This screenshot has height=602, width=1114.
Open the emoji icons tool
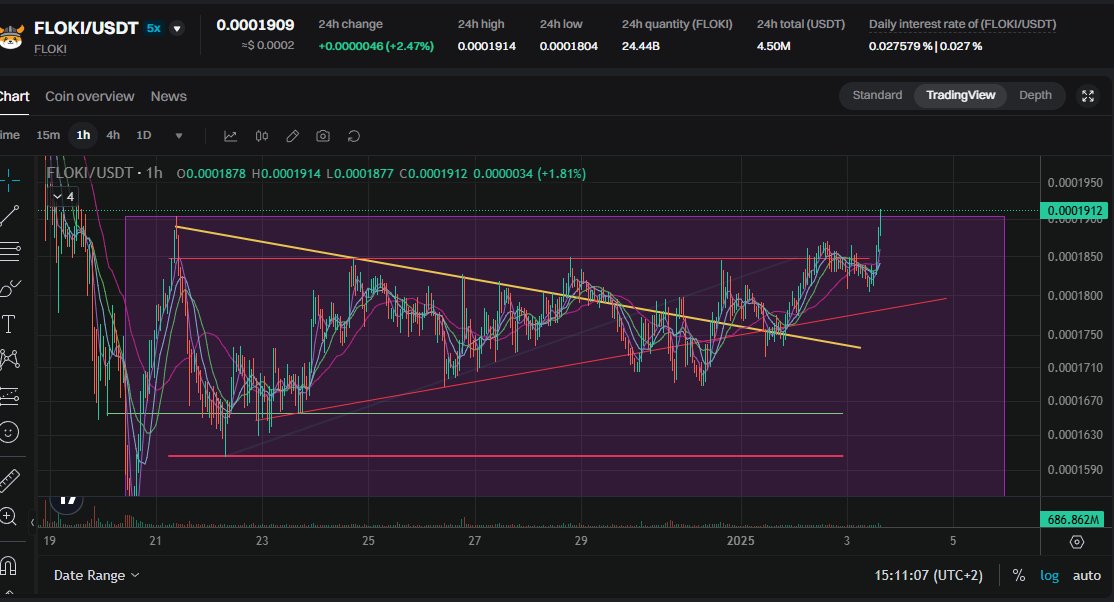point(9,432)
